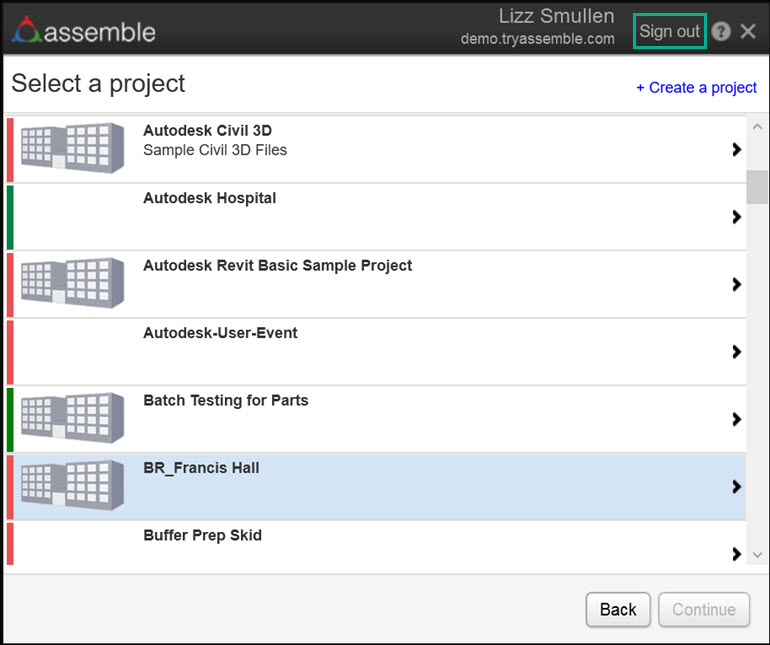770x645 pixels.
Task: Expand the BR_Francis Hall row chevron
Action: pos(736,487)
